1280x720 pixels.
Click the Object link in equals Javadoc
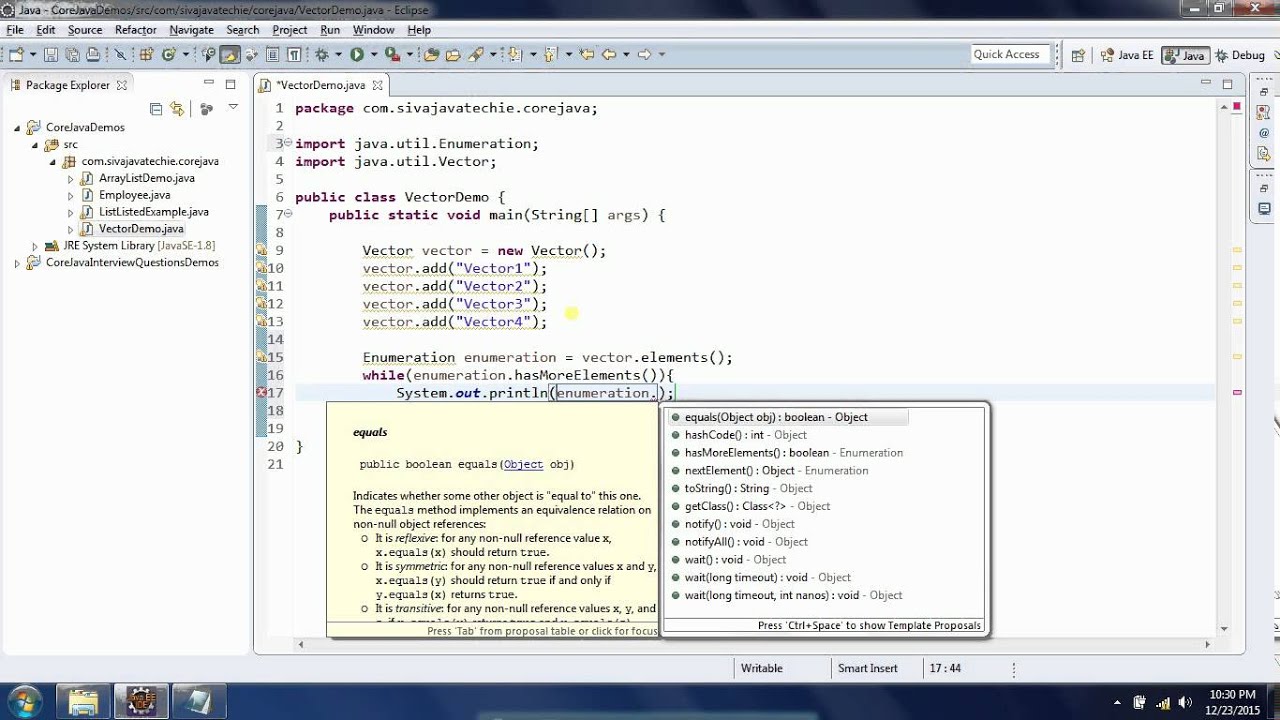coord(523,464)
